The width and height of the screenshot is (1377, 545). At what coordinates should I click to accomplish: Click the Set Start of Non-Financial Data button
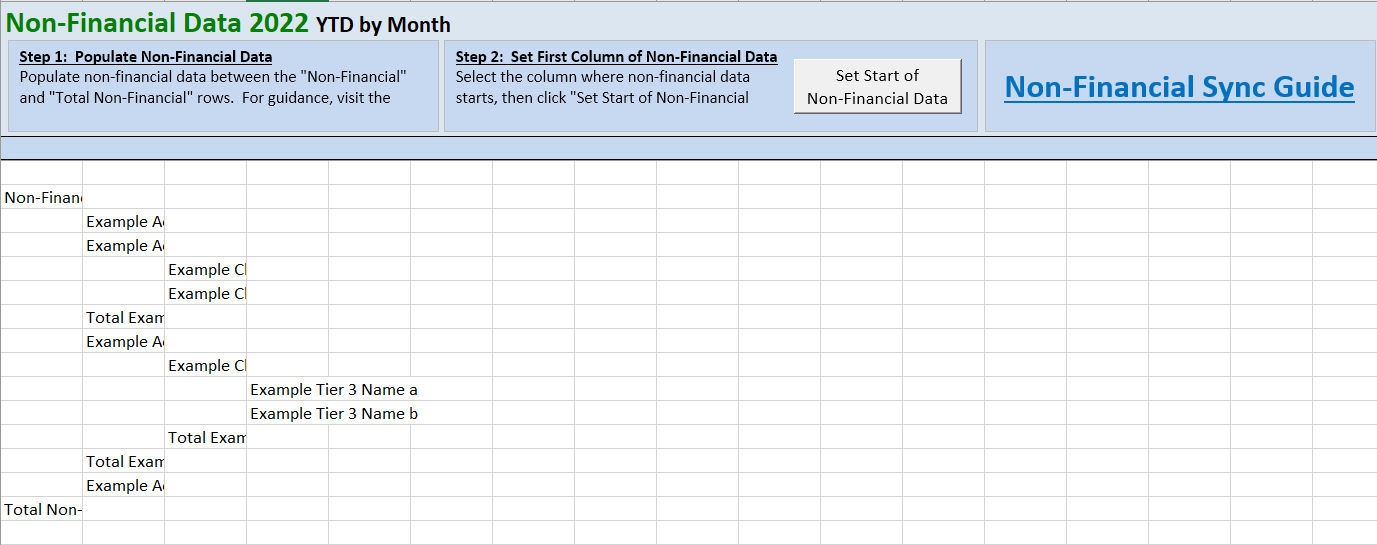877,86
